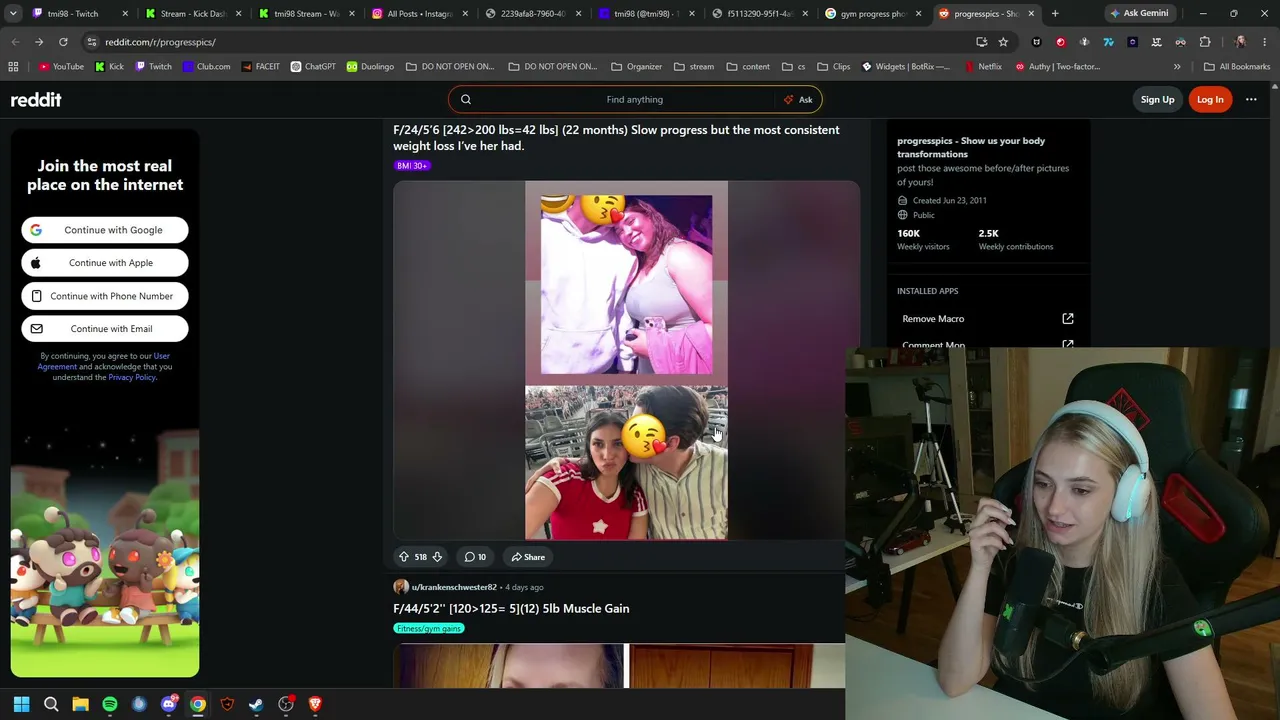
Task: Click the Ask Gemini button
Action: pos(1141,14)
